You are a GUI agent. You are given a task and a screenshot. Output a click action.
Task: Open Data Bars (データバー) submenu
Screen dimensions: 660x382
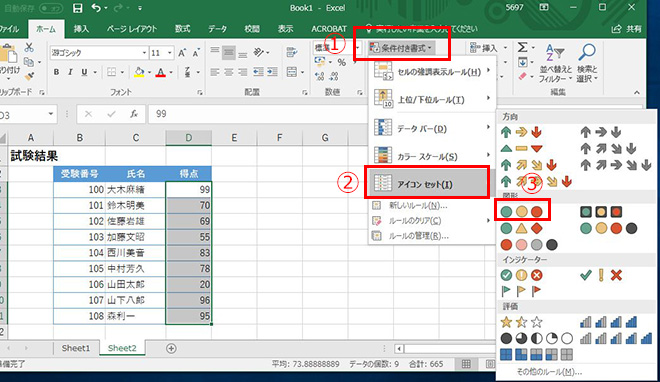[432, 128]
